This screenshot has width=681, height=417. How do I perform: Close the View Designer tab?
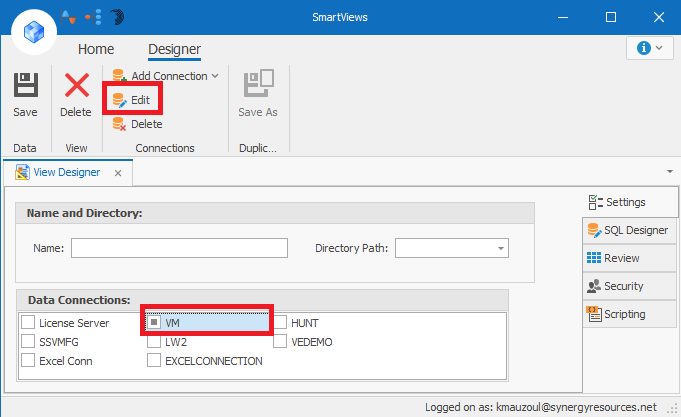click(x=118, y=173)
